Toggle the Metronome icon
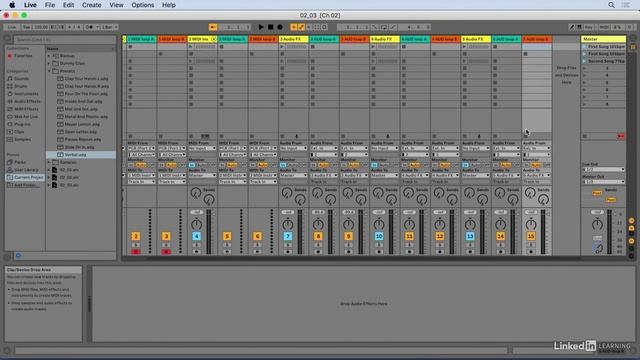 click(90, 27)
